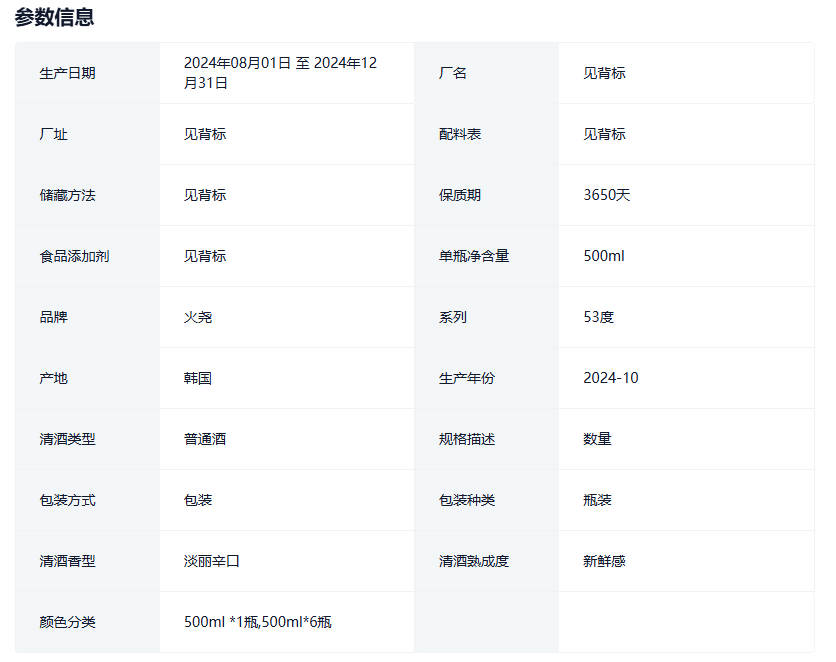Click the 新鲜感 maturity value
Screen dimensions: 836x662
pyautogui.click(x=604, y=561)
